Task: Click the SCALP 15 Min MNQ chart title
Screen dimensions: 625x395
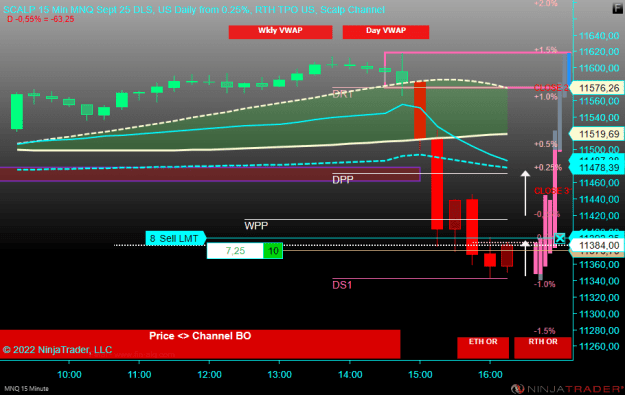Action: [194, 9]
